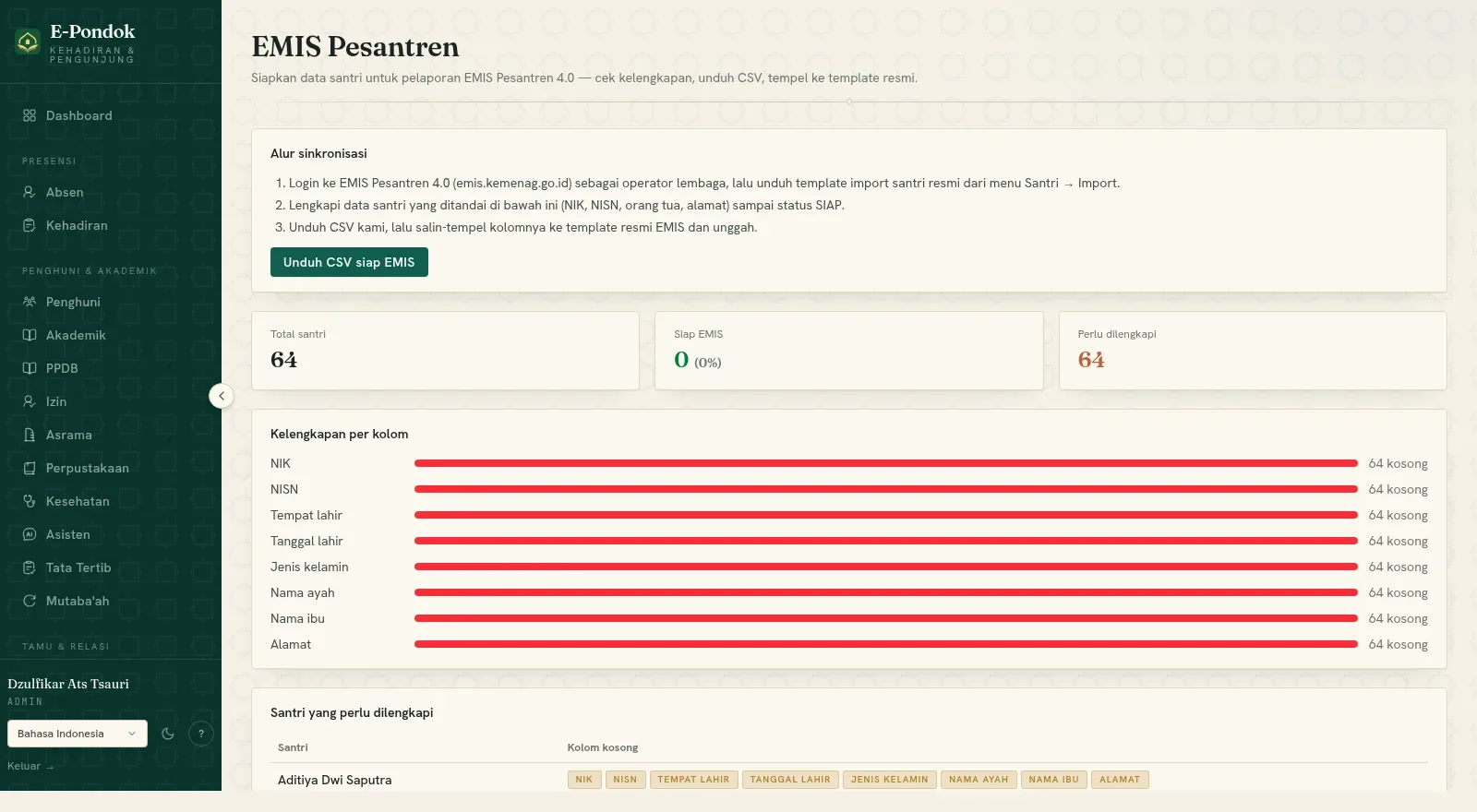Click the Absen person icon
Image resolution: width=1477 pixels, height=812 pixels.
tap(30, 192)
